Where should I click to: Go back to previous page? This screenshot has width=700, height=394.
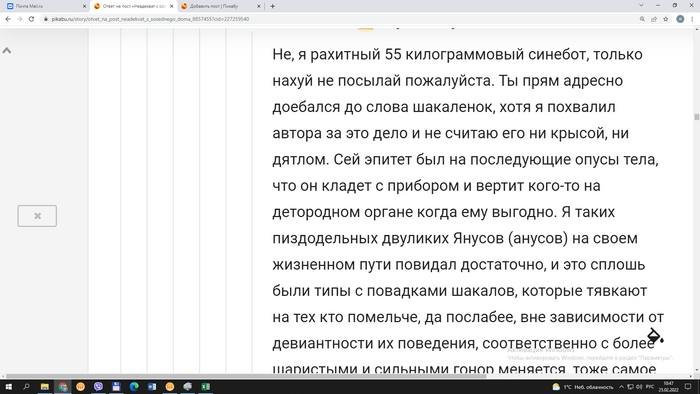pos(8,19)
